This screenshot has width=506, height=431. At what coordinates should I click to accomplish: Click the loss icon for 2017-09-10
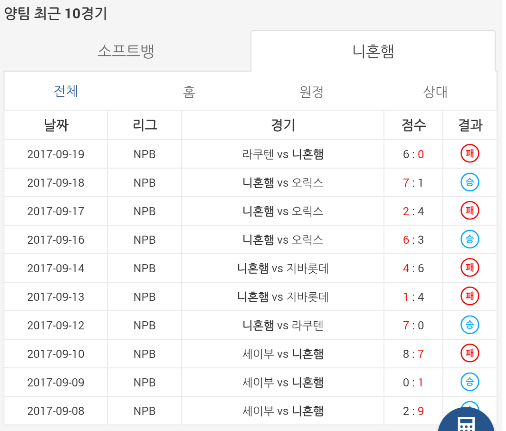[470, 353]
